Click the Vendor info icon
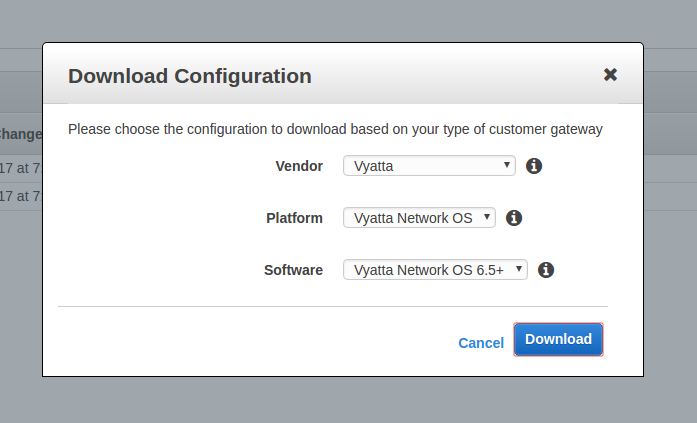This screenshot has width=697, height=423. 534,166
